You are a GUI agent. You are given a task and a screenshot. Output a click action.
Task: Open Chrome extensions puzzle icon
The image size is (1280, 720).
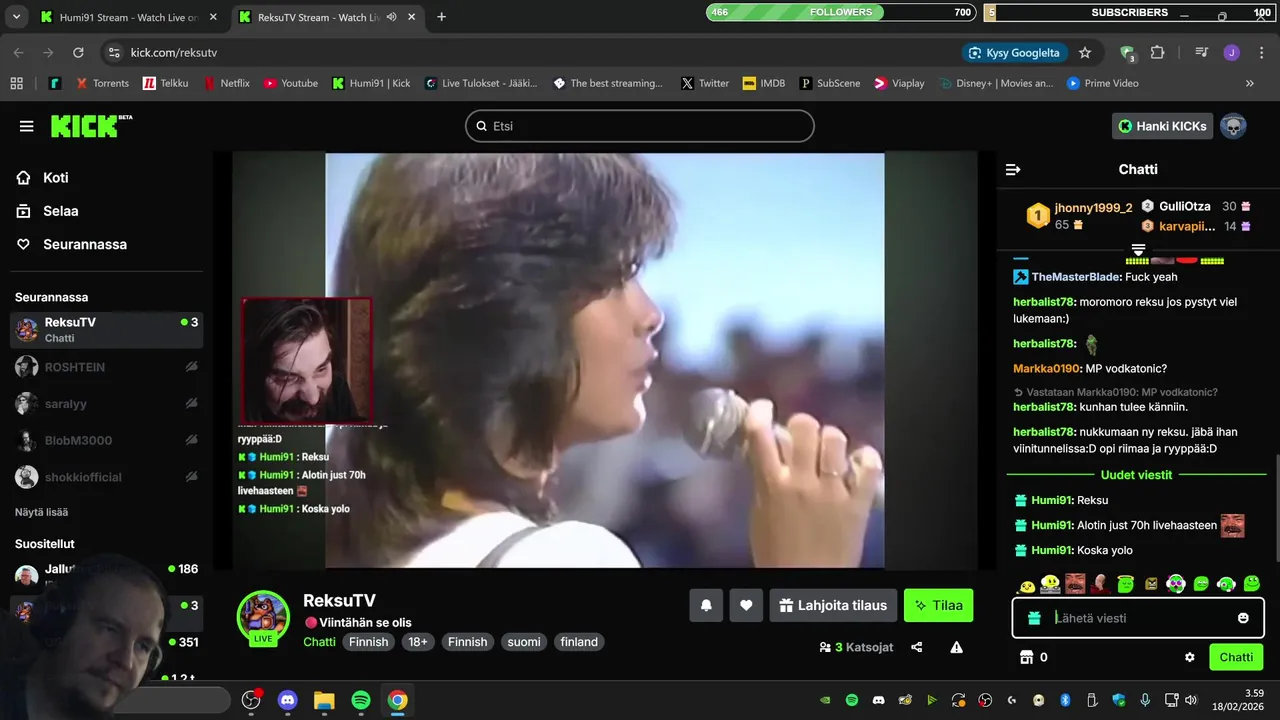(1158, 52)
